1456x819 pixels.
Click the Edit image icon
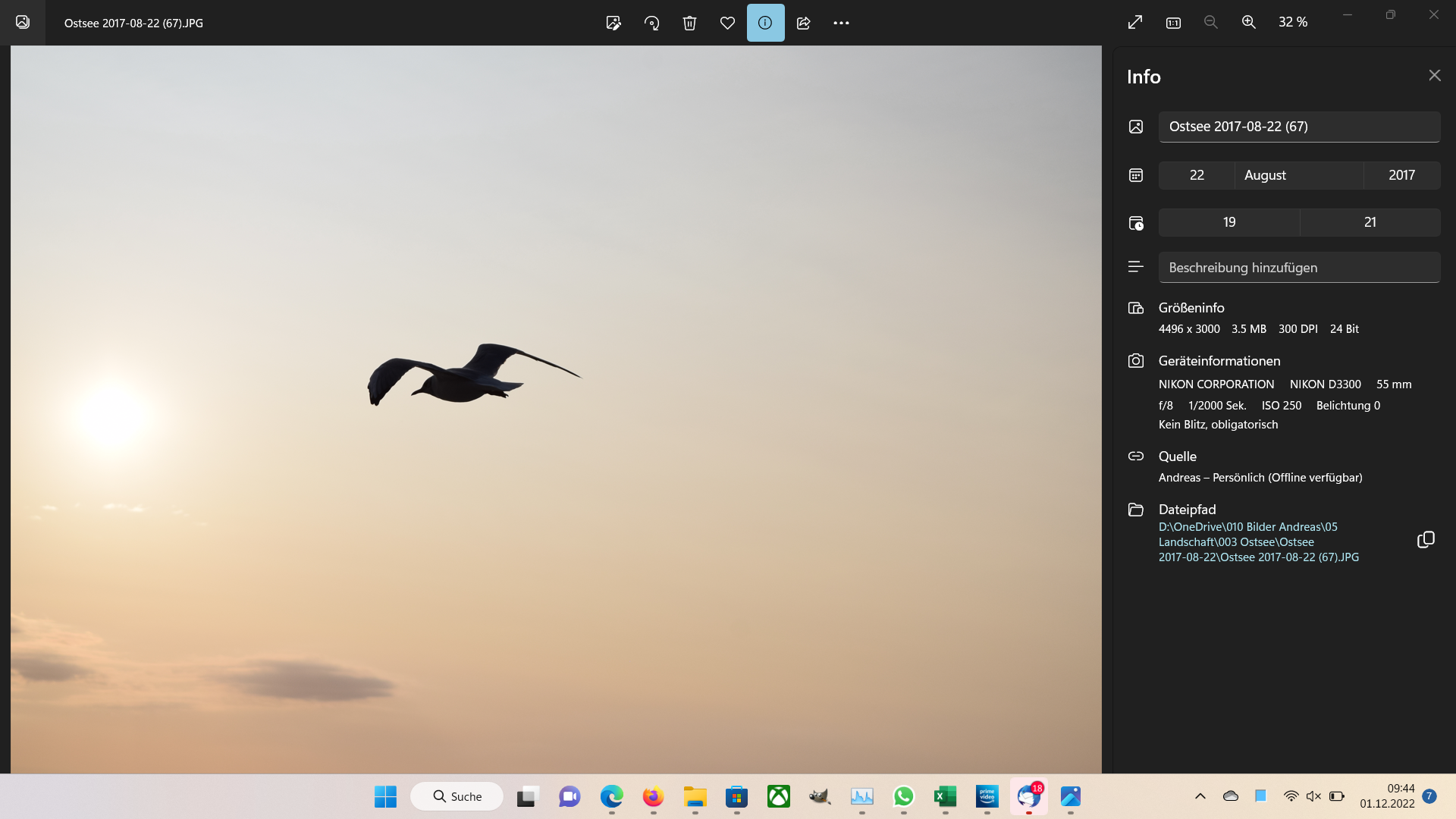613,23
